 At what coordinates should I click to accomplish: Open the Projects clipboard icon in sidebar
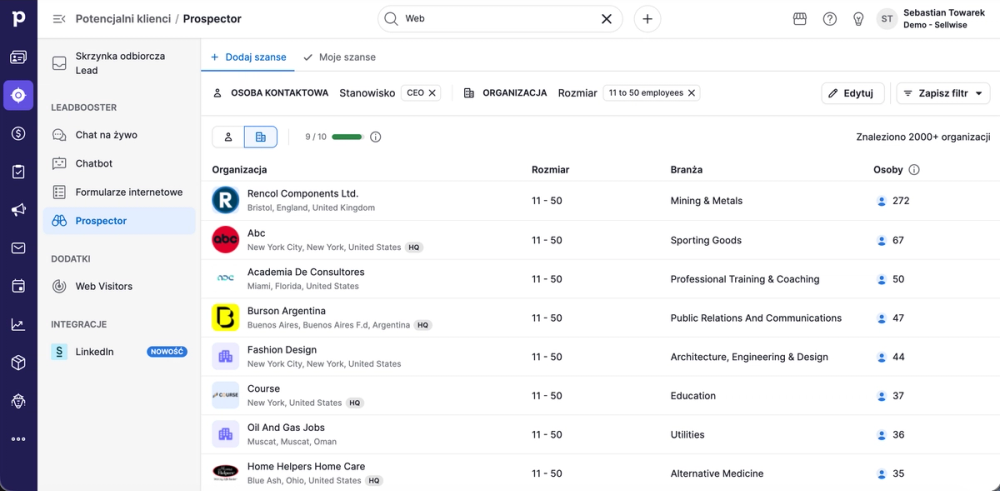click(18, 172)
